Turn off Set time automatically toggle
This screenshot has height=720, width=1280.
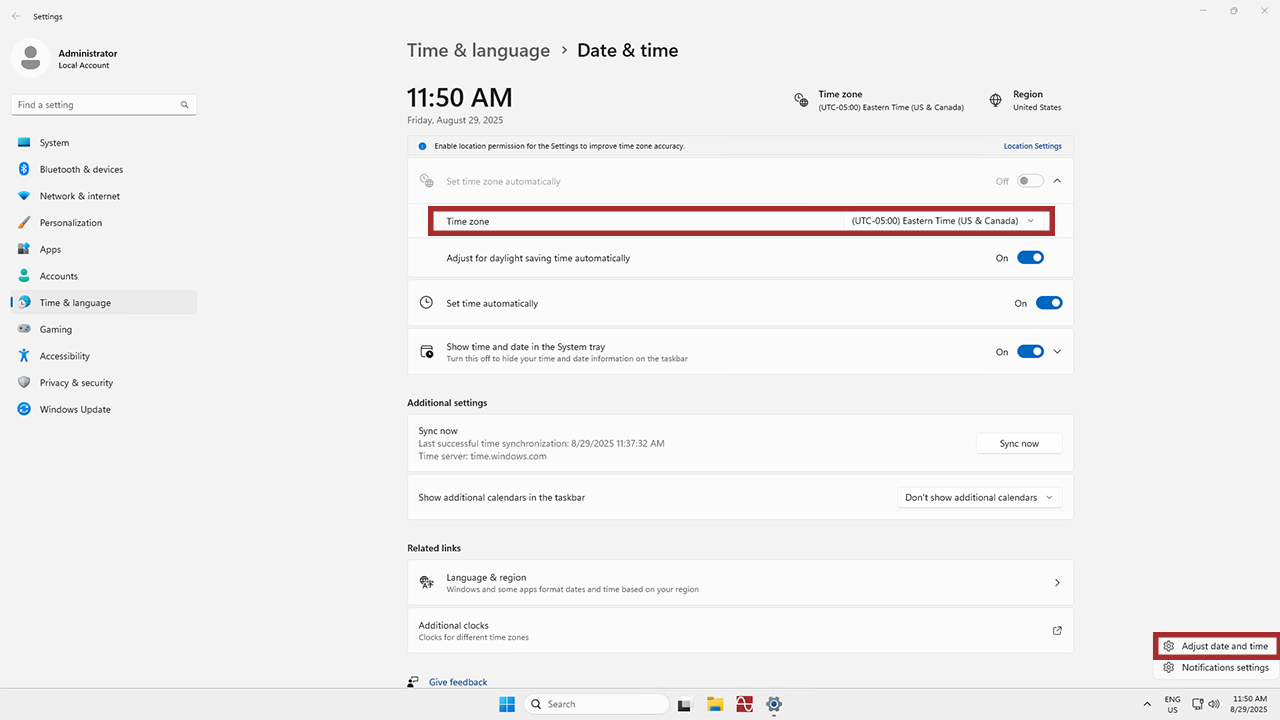pos(1048,303)
